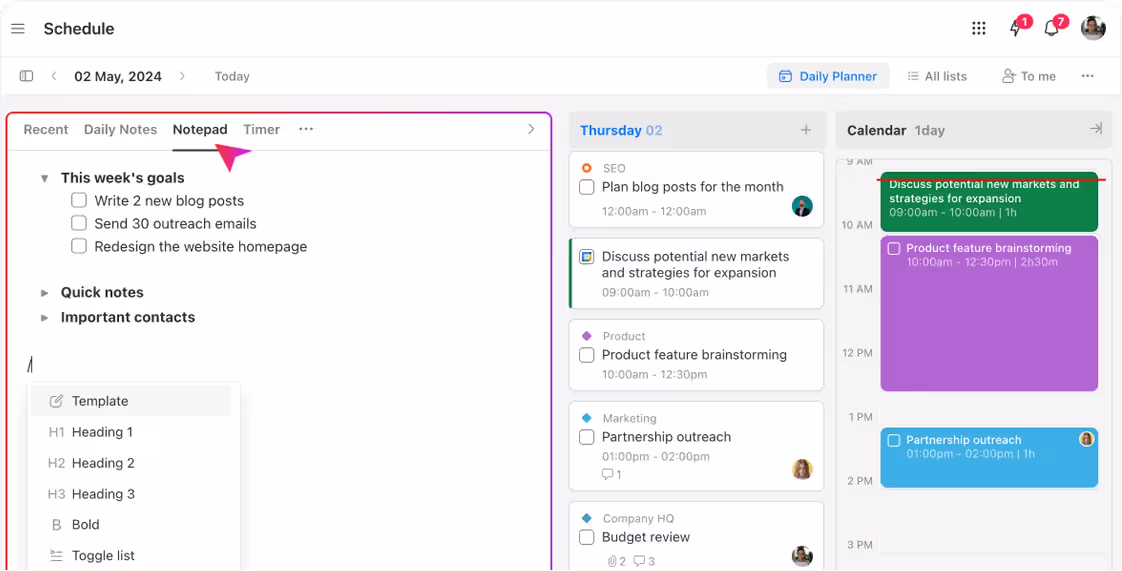
Task: Expand the Quick notes section
Action: point(44,293)
